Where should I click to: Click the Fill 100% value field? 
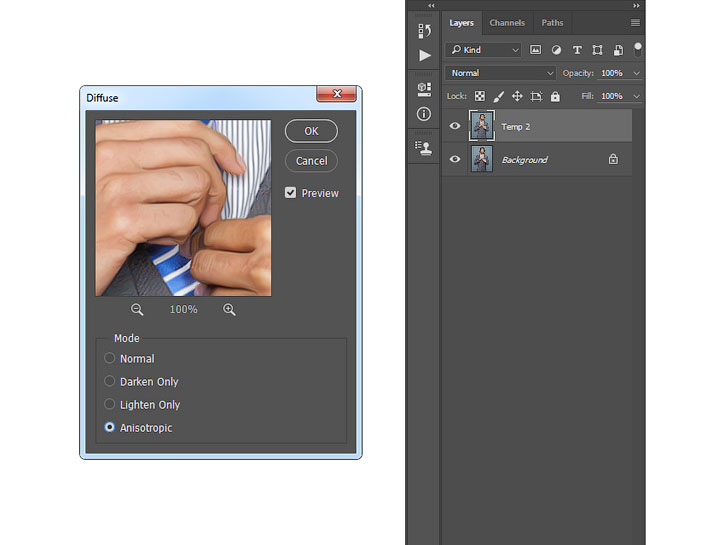pyautogui.click(x=614, y=96)
